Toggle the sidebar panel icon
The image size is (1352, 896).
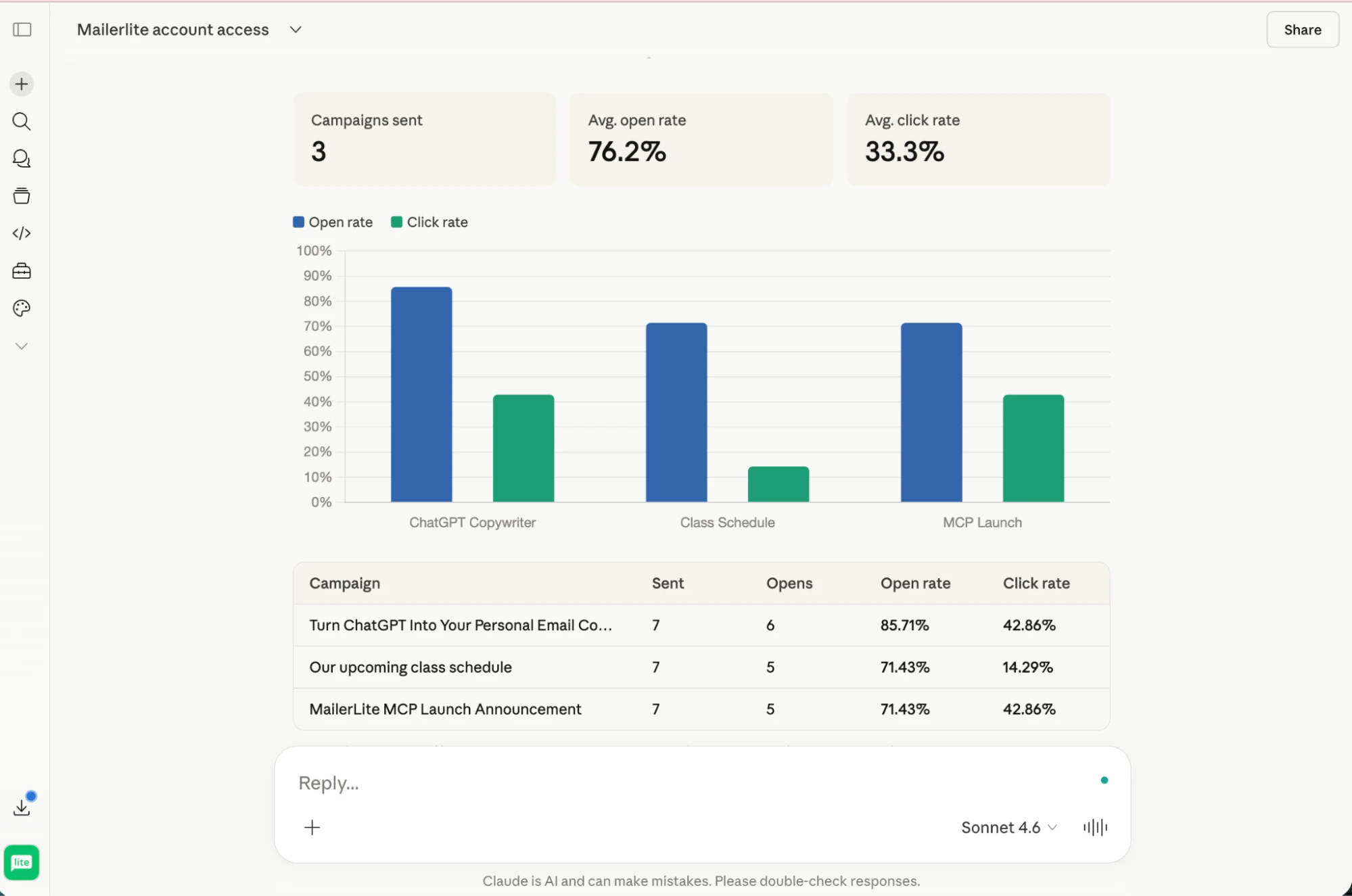(x=22, y=30)
